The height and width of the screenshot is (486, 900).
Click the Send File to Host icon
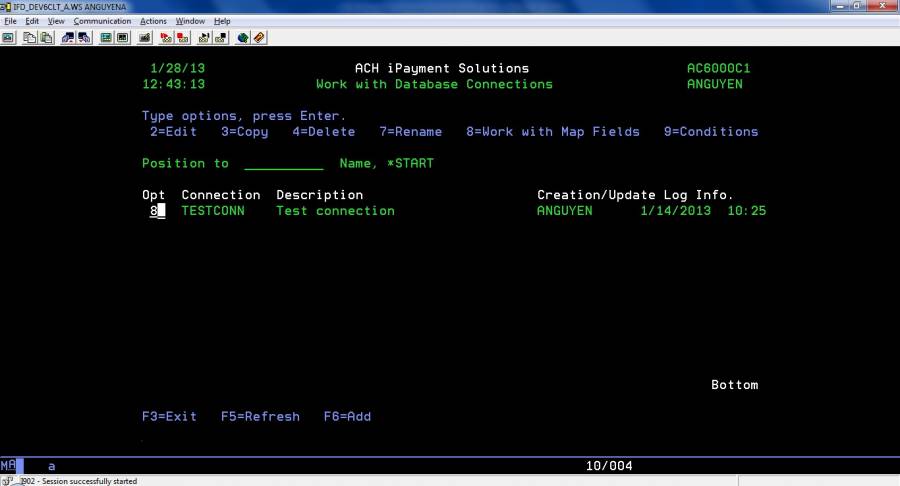(68, 38)
